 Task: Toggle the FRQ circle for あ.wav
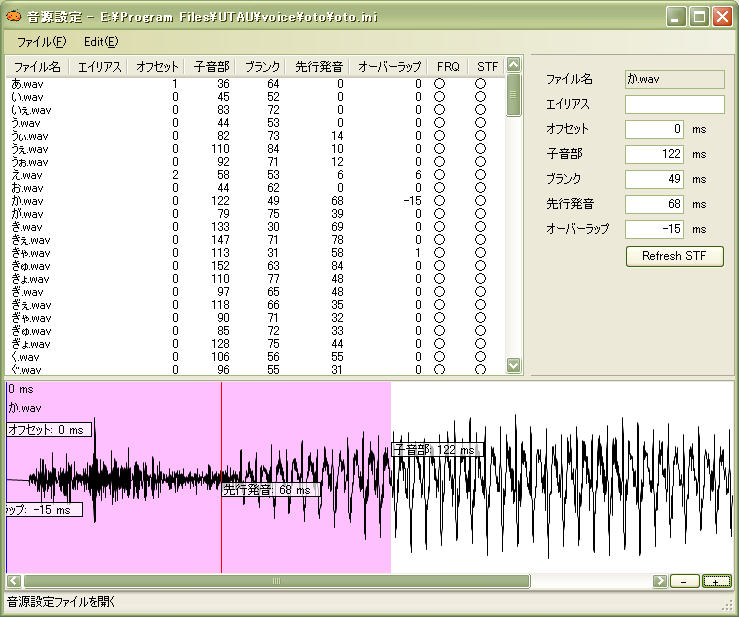[439, 84]
